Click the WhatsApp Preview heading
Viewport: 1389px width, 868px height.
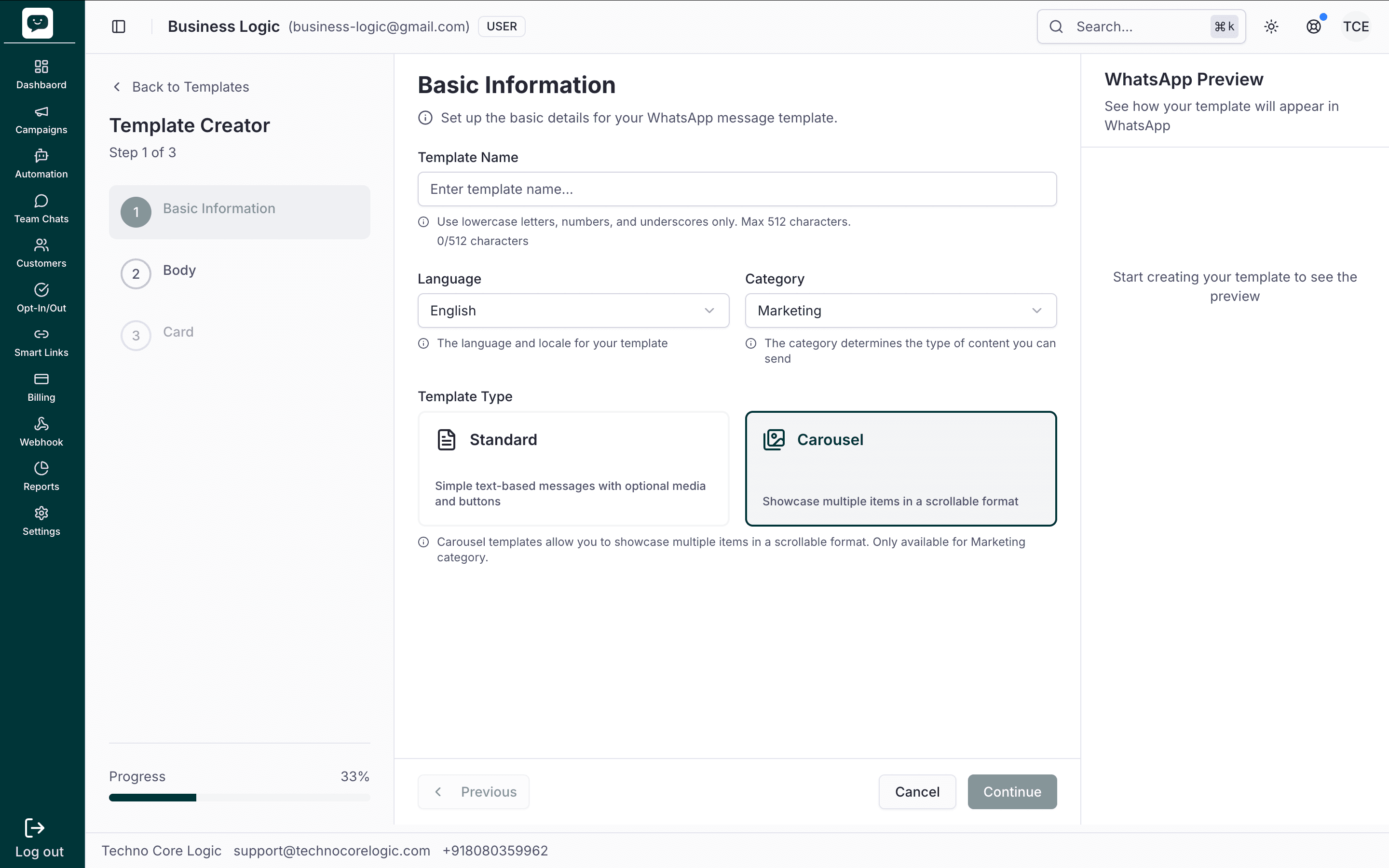(1184, 79)
